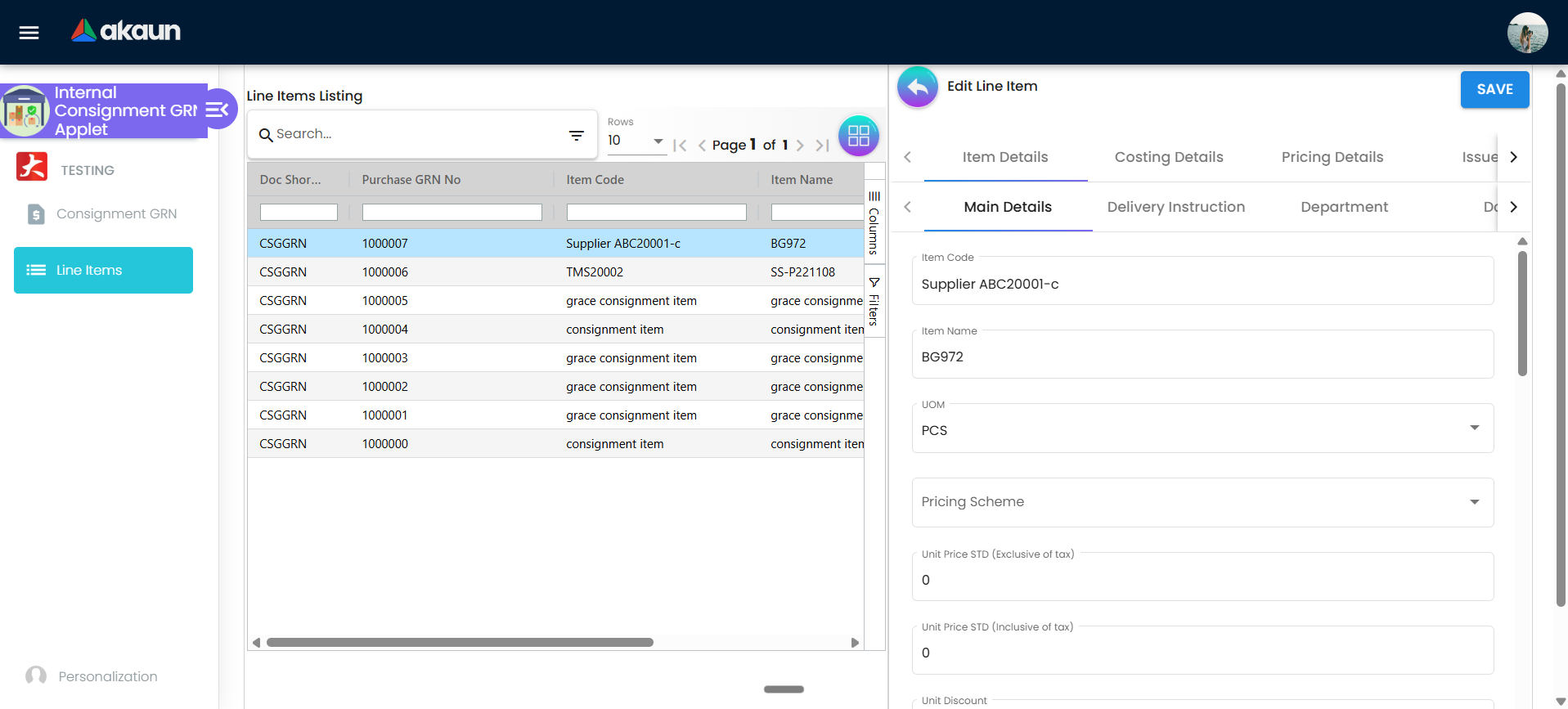
Task: Click the Item Name input field
Action: (1202, 357)
